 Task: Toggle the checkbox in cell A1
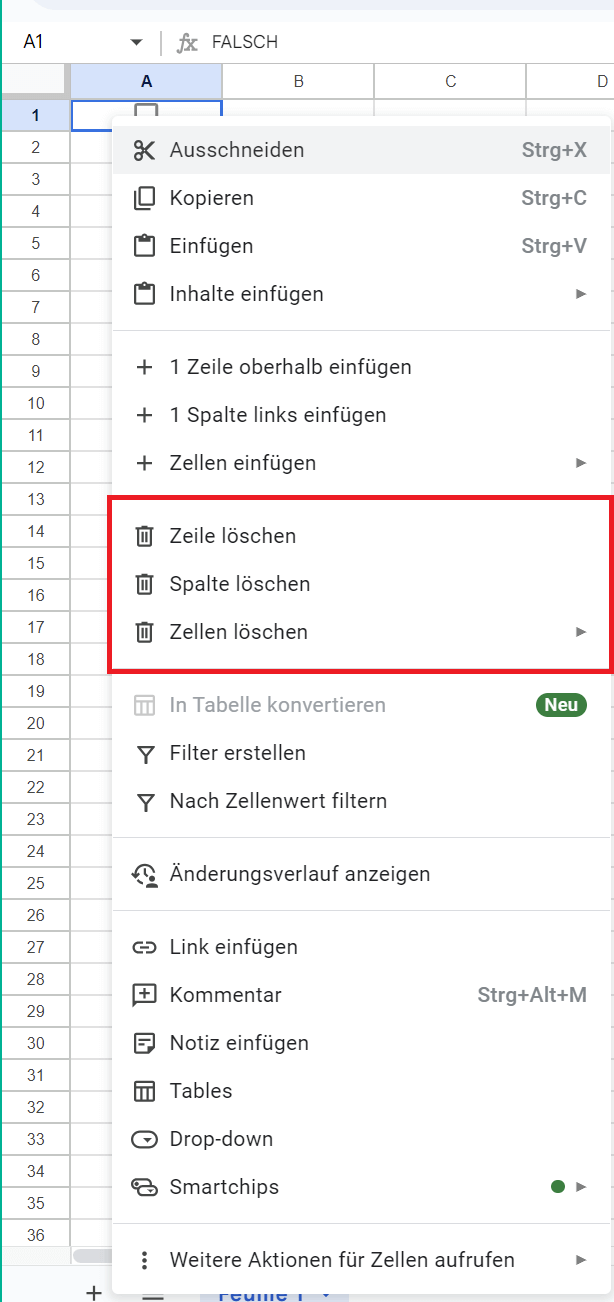(146, 109)
